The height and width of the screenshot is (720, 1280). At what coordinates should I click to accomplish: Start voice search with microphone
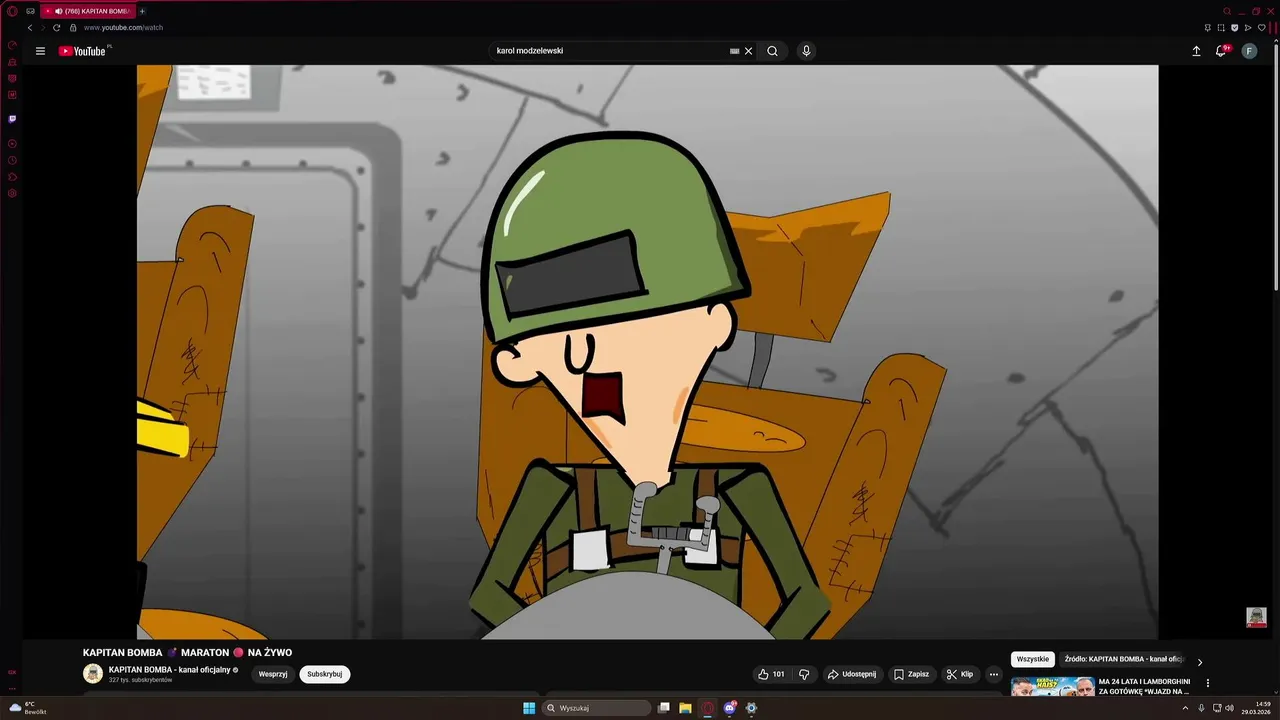click(x=806, y=51)
